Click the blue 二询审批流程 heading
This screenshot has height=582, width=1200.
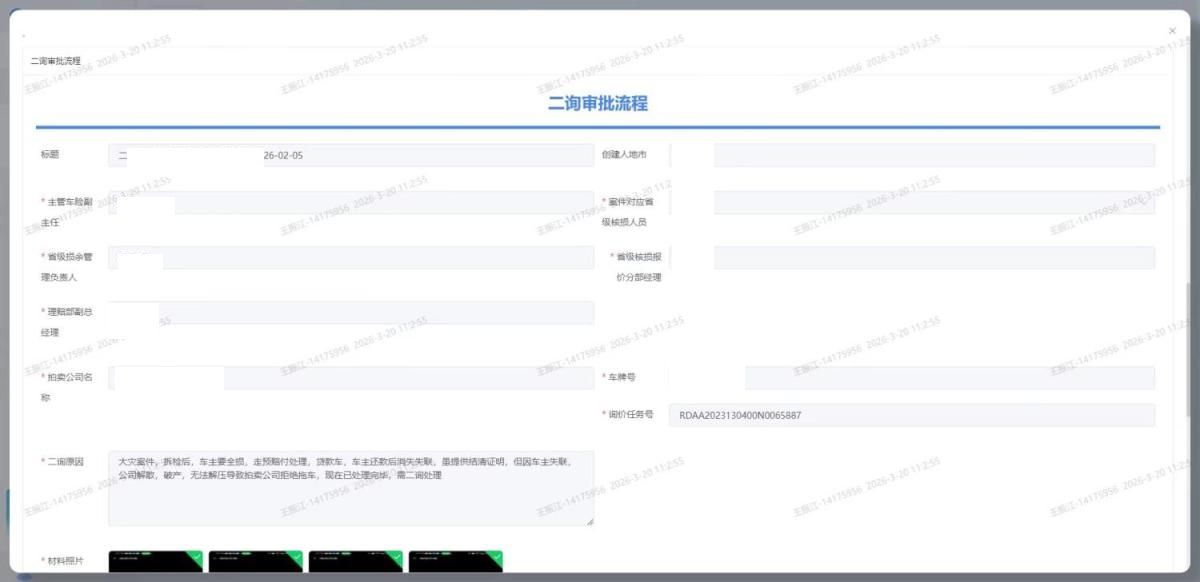(598, 103)
